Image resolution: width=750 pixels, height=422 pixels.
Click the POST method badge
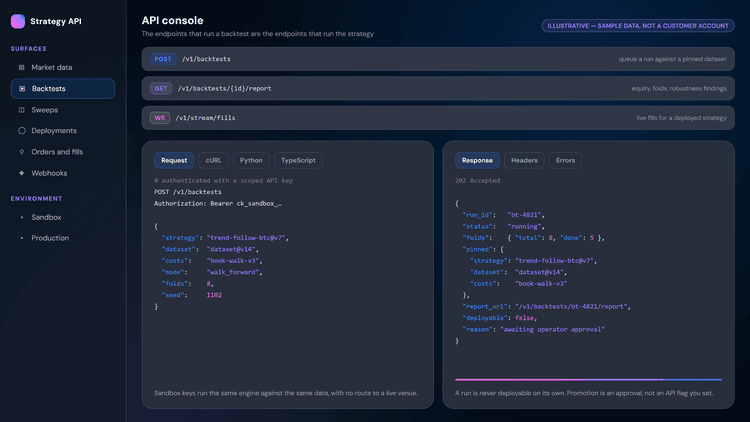point(163,59)
